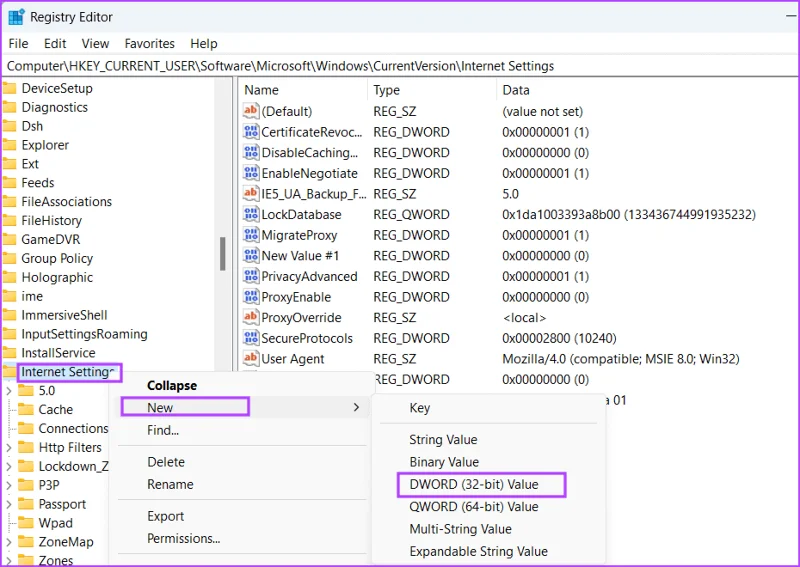Click the ProxyOverride string icon

[x=251, y=317]
